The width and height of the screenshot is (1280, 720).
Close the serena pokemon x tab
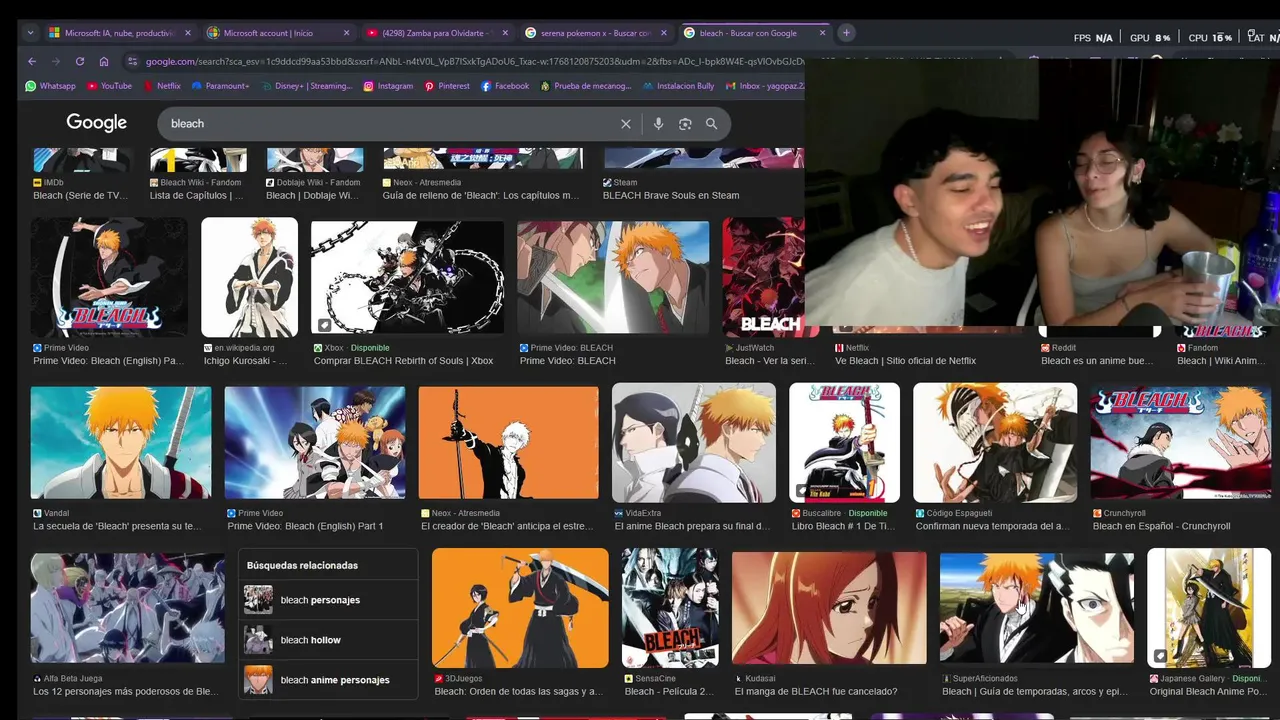[664, 33]
